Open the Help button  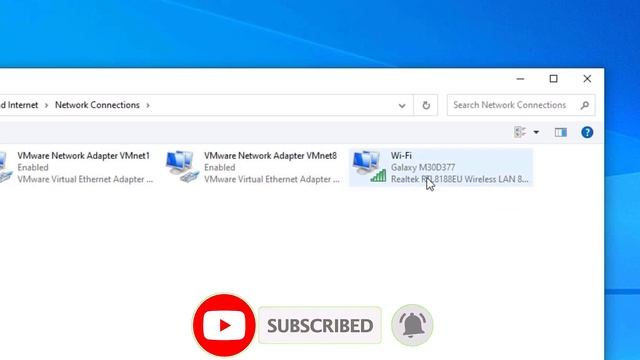pos(587,132)
